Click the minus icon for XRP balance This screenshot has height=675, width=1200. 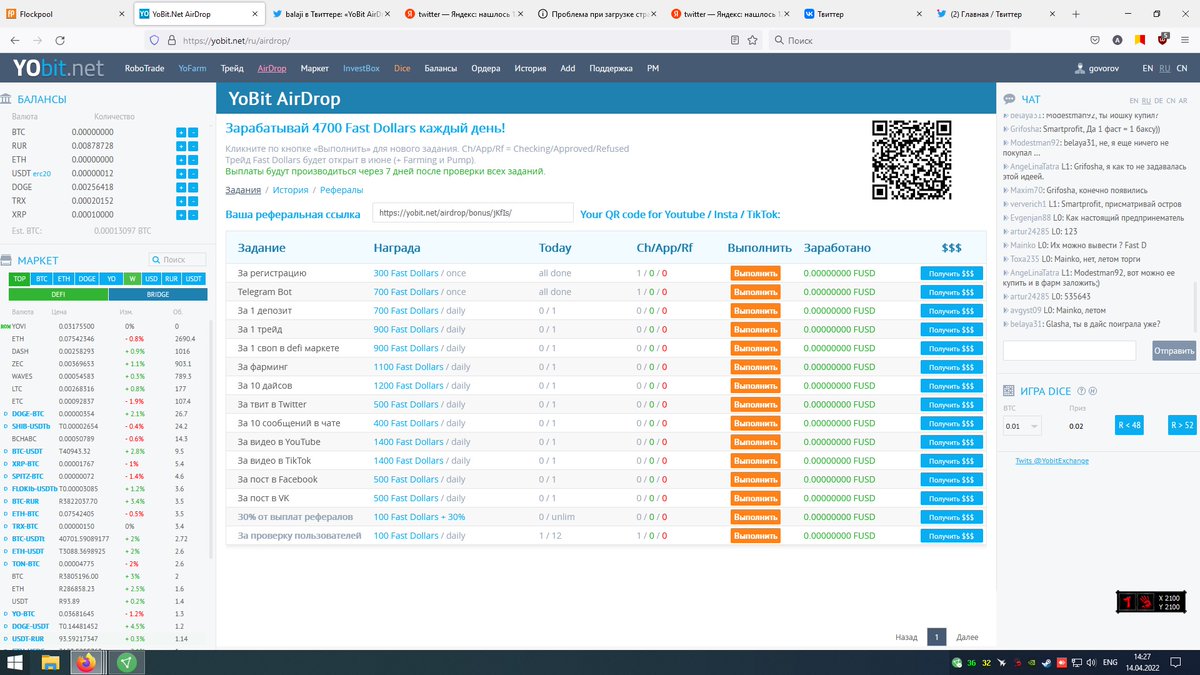(x=193, y=215)
